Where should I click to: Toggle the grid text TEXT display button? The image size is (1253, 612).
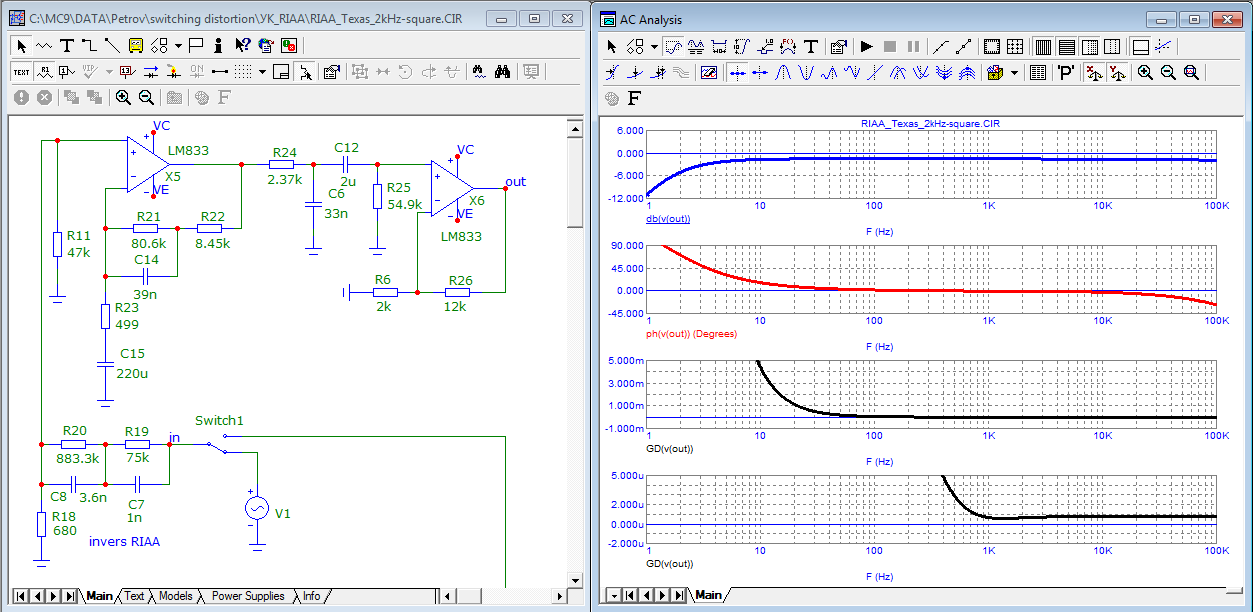(21, 72)
